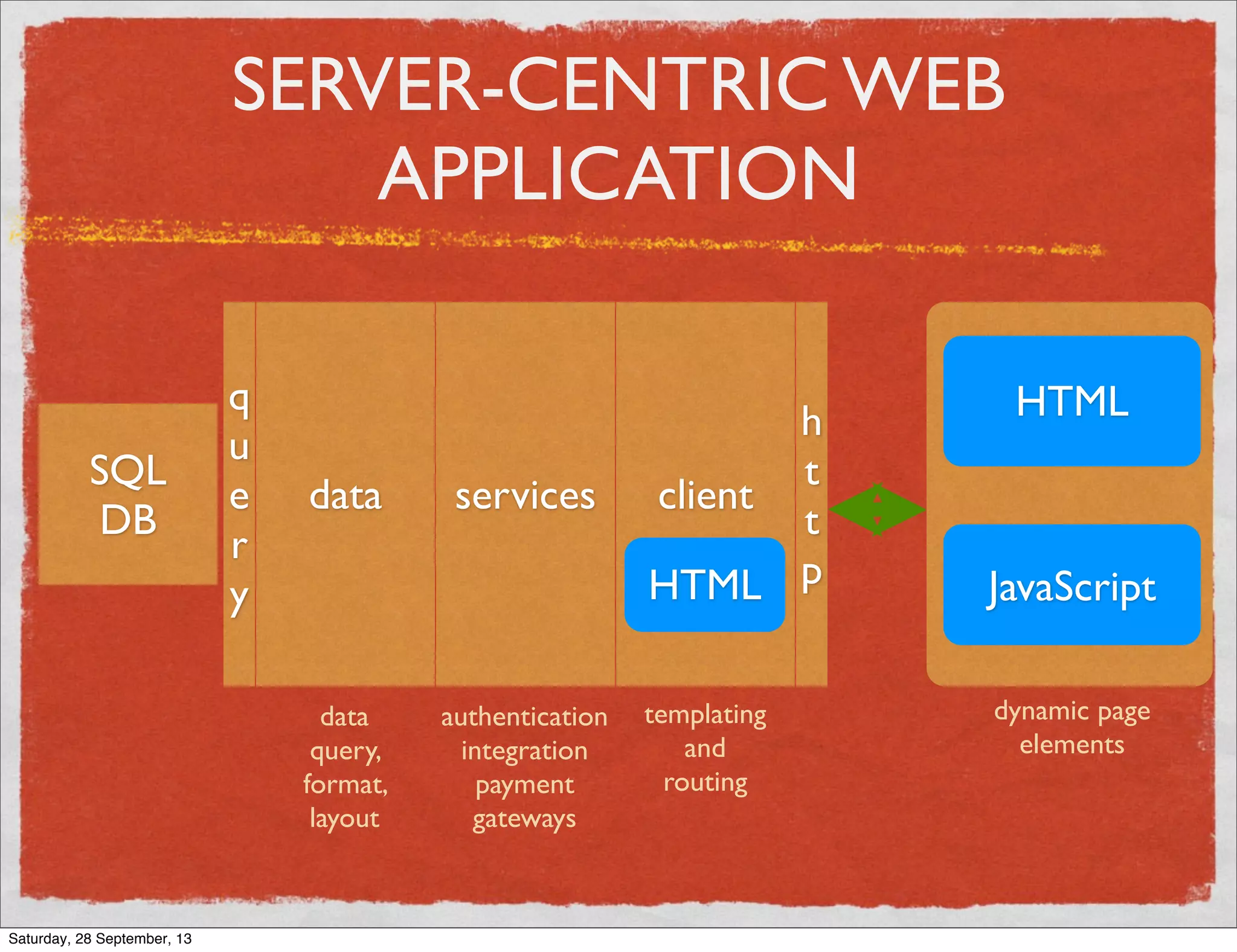Select the templating and routing caption
The height and width of the screenshot is (952, 1237).
pos(705,748)
